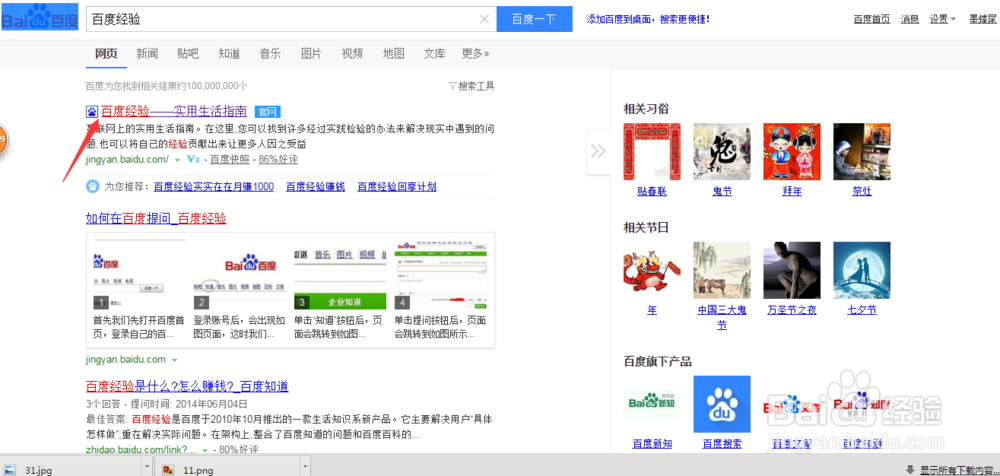Expand dropdown arrow after zhidao.baidu.com link
The image size is (1000, 476).
click(205, 450)
